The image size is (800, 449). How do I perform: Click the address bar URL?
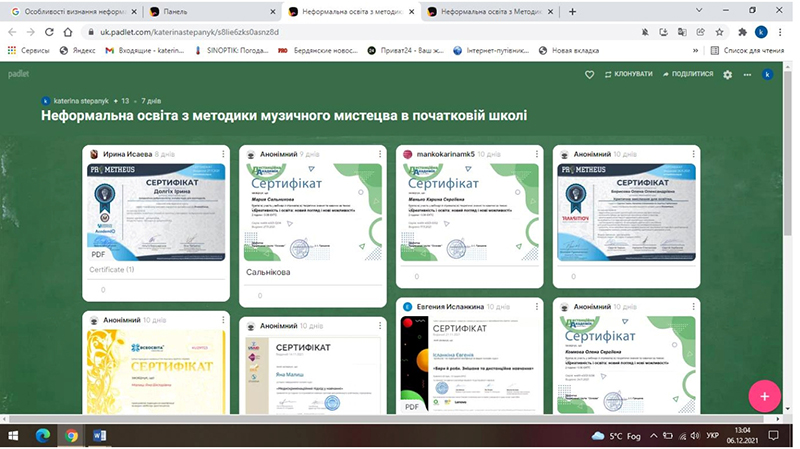[x=189, y=32]
